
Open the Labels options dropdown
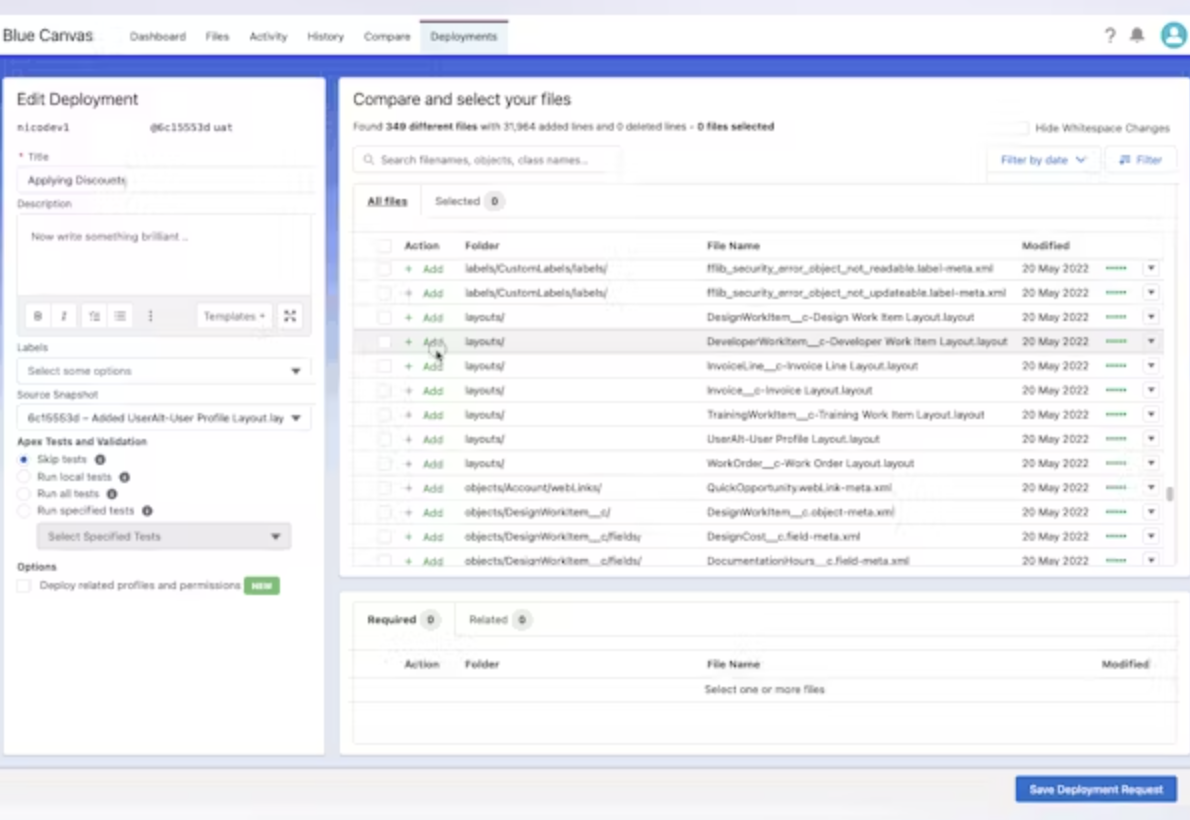pos(295,370)
